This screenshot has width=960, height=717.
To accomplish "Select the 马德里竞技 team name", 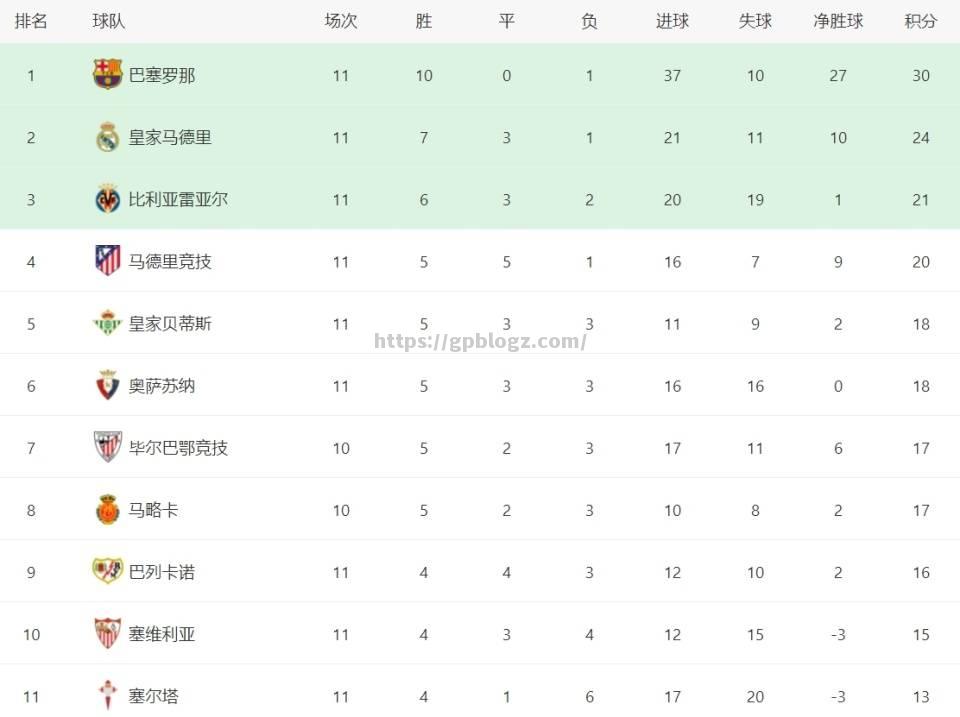I will pyautogui.click(x=170, y=261).
